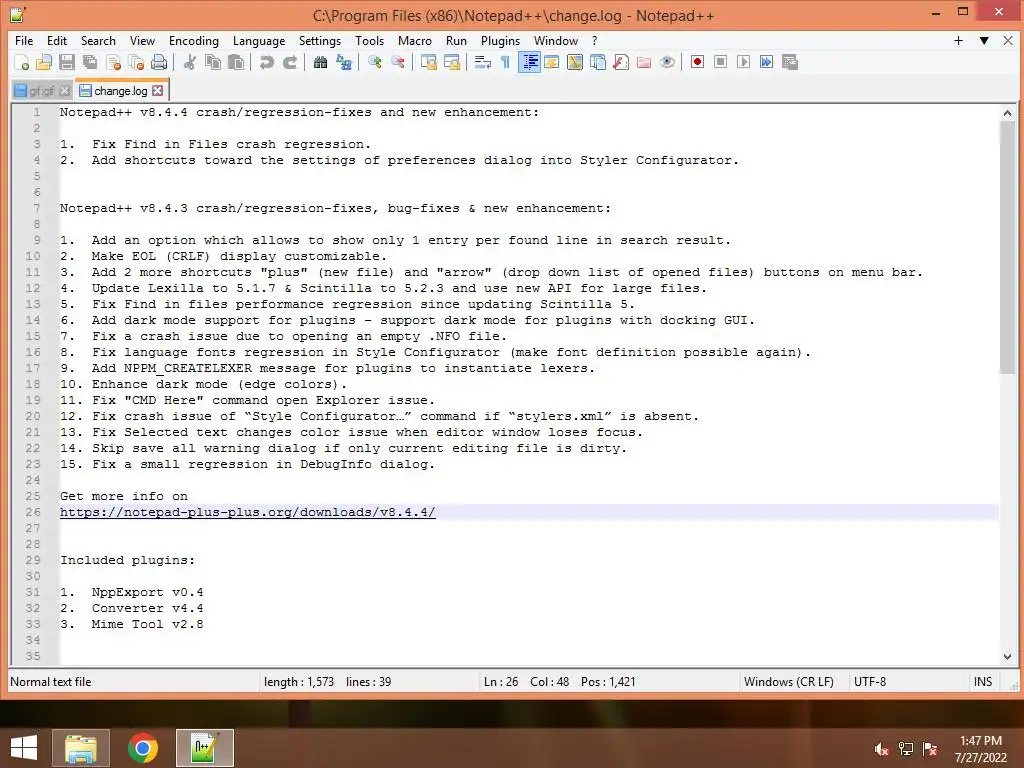This screenshot has width=1024, height=768.
Task: Run macro multiple times icon
Action: point(766,62)
